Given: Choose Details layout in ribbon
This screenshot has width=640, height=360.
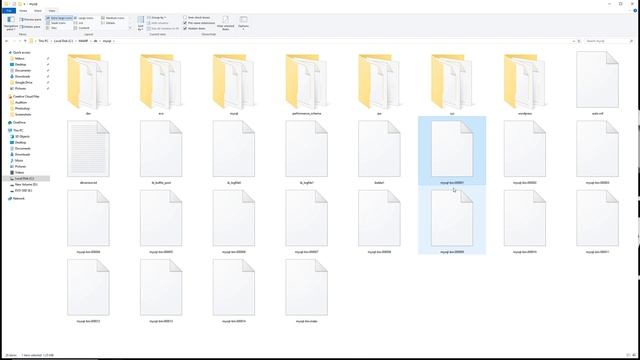Looking at the screenshot, I should 108,23.
